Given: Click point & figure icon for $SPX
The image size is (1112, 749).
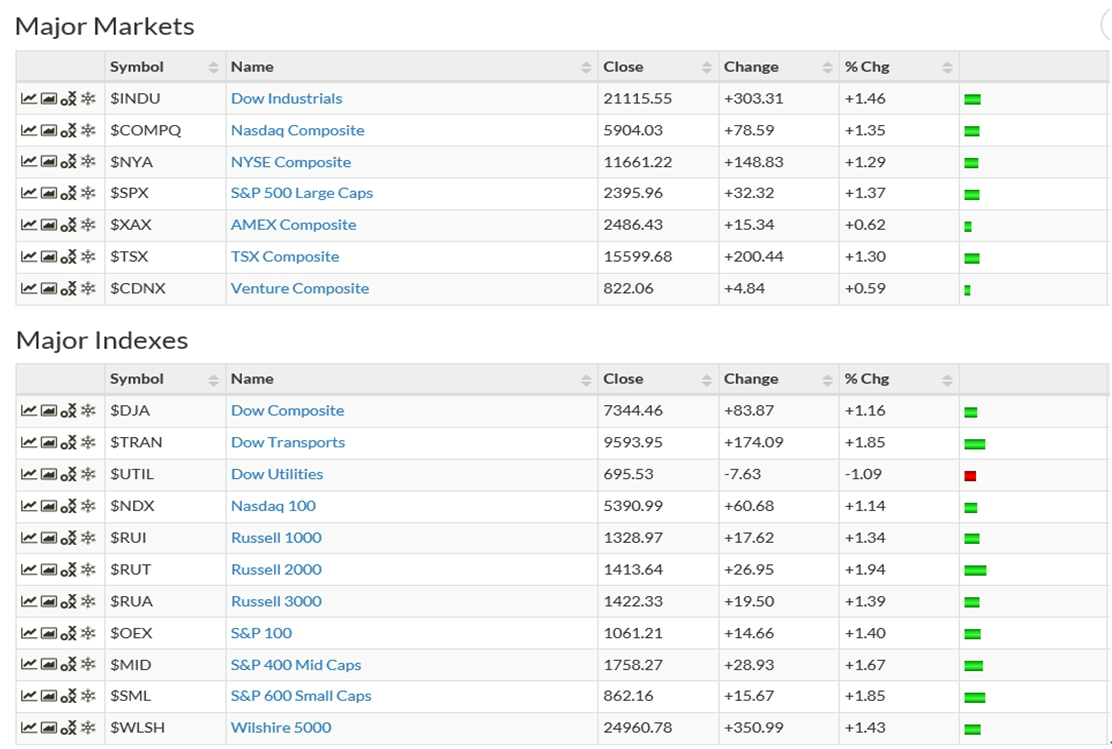Looking at the screenshot, I should [x=68, y=194].
